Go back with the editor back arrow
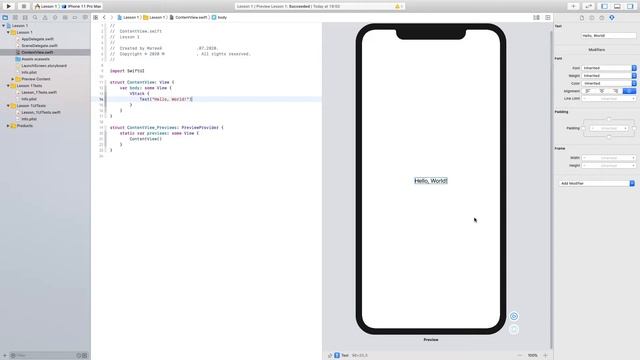Image resolution: width=640 pixels, height=360 pixels. pyautogui.click(x=104, y=18)
